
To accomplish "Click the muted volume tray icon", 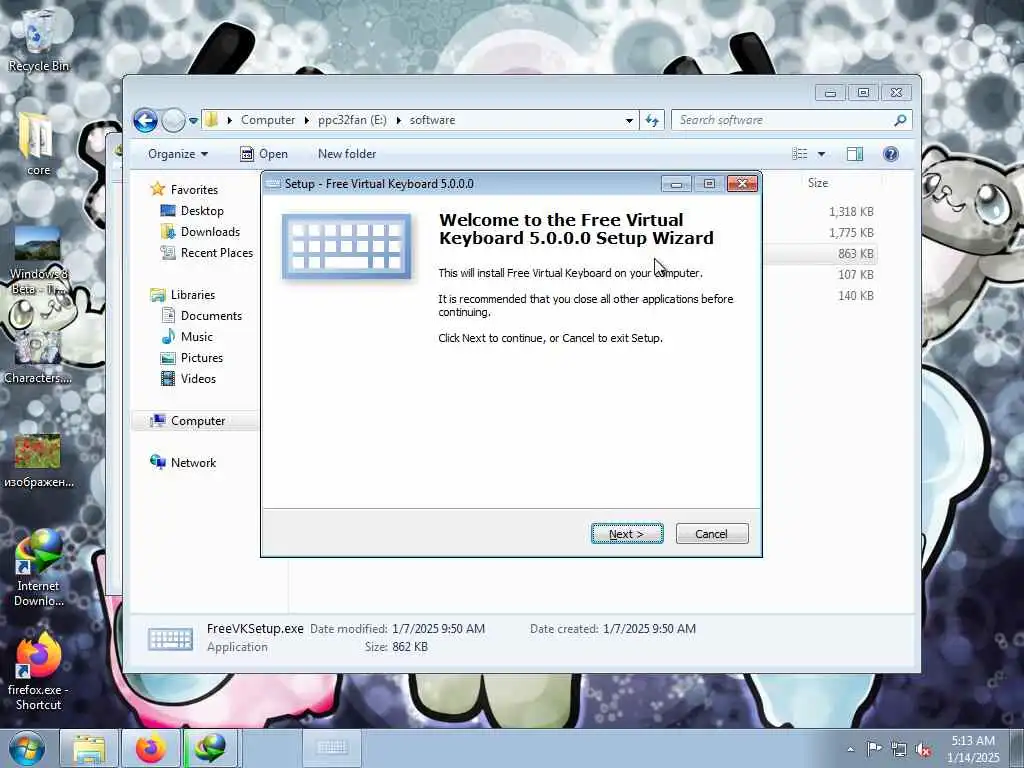I will (923, 750).
